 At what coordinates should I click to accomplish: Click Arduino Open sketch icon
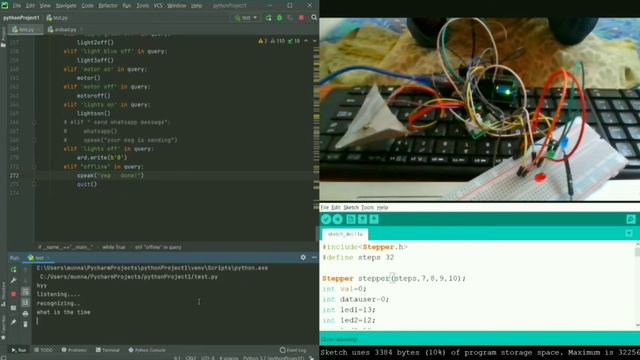tap(362, 219)
